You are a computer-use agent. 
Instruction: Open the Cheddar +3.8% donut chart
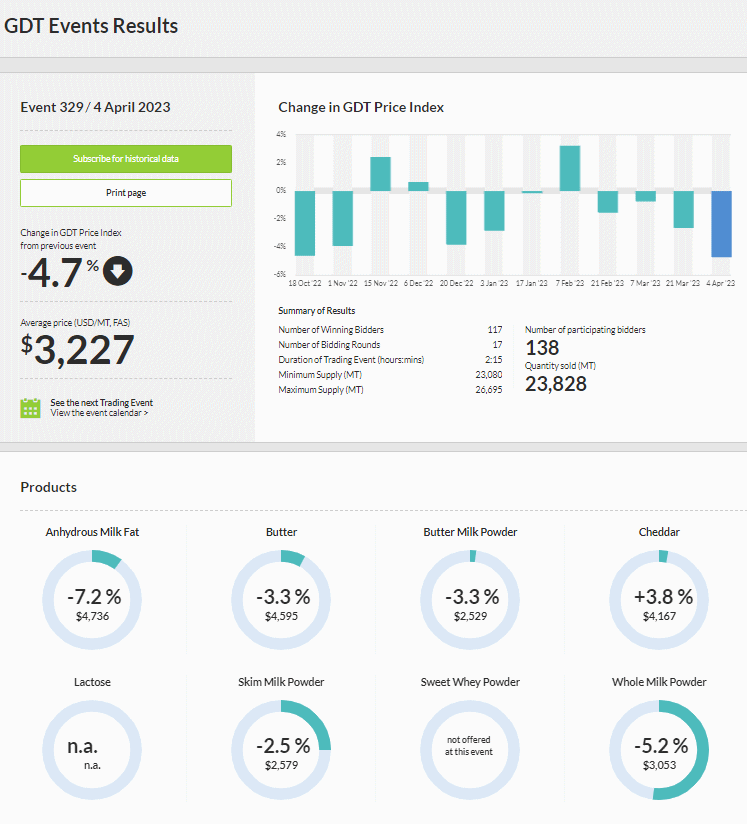coord(659,600)
